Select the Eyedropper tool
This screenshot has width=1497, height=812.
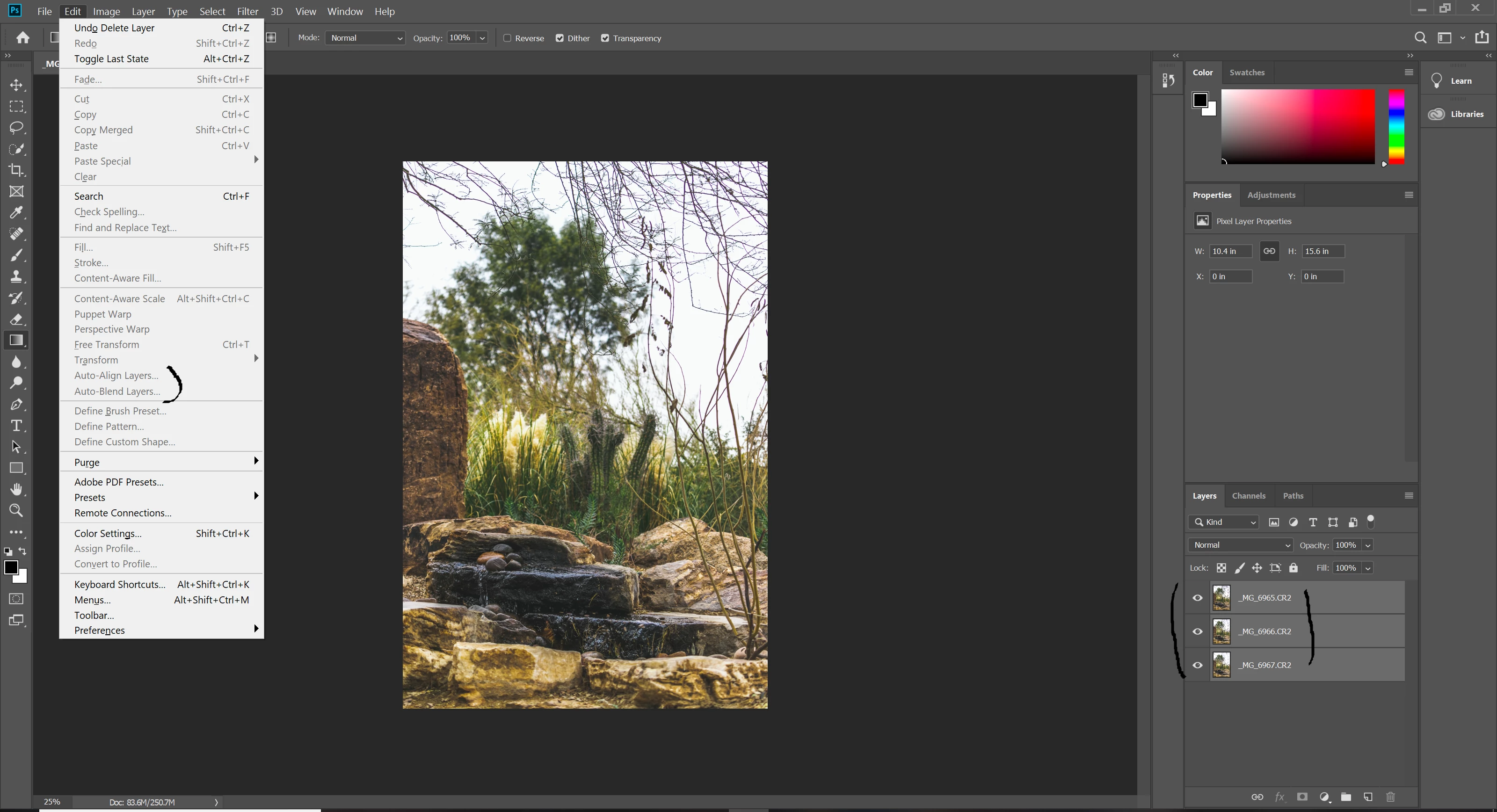tap(16, 213)
